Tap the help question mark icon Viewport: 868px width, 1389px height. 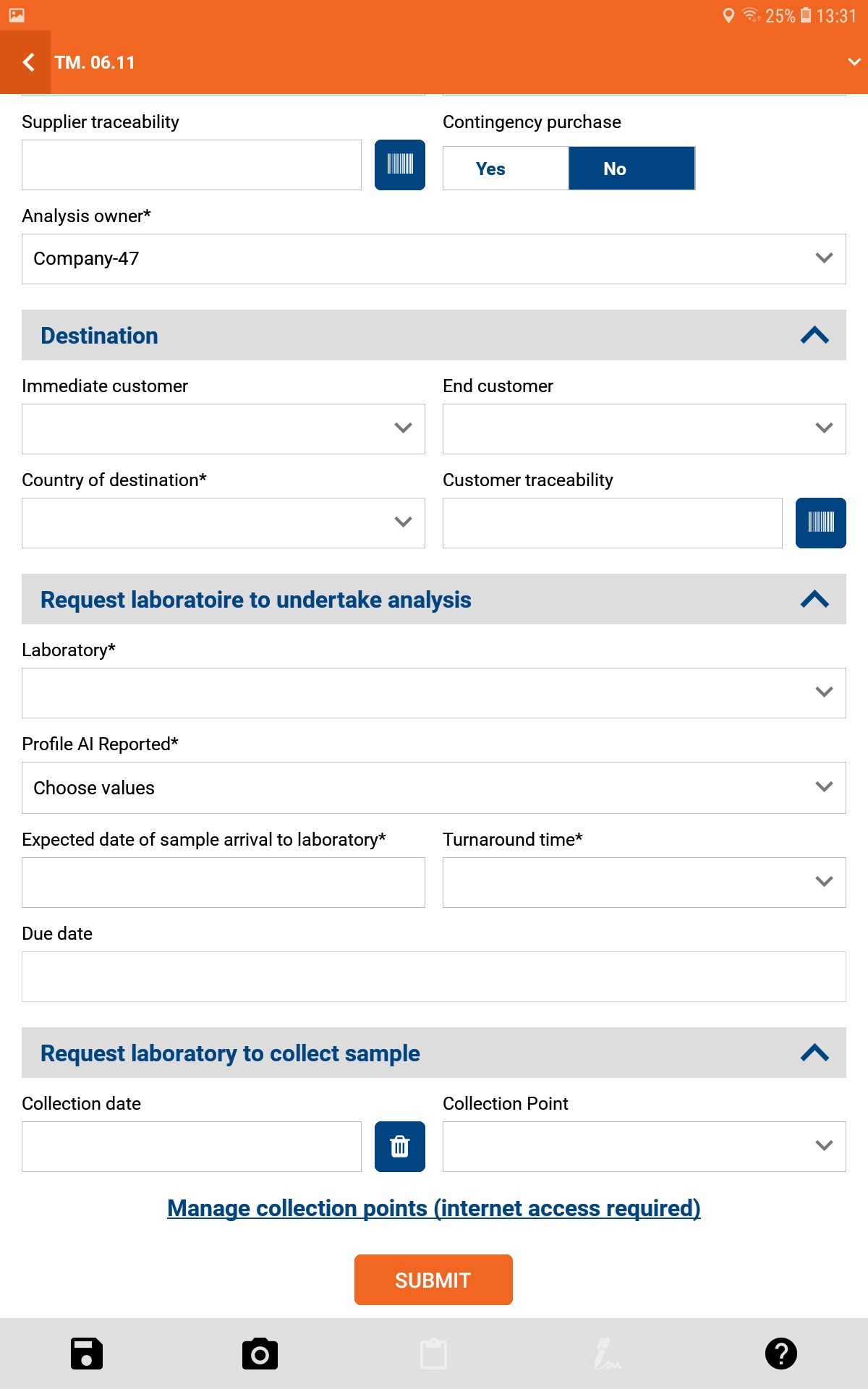781,1354
